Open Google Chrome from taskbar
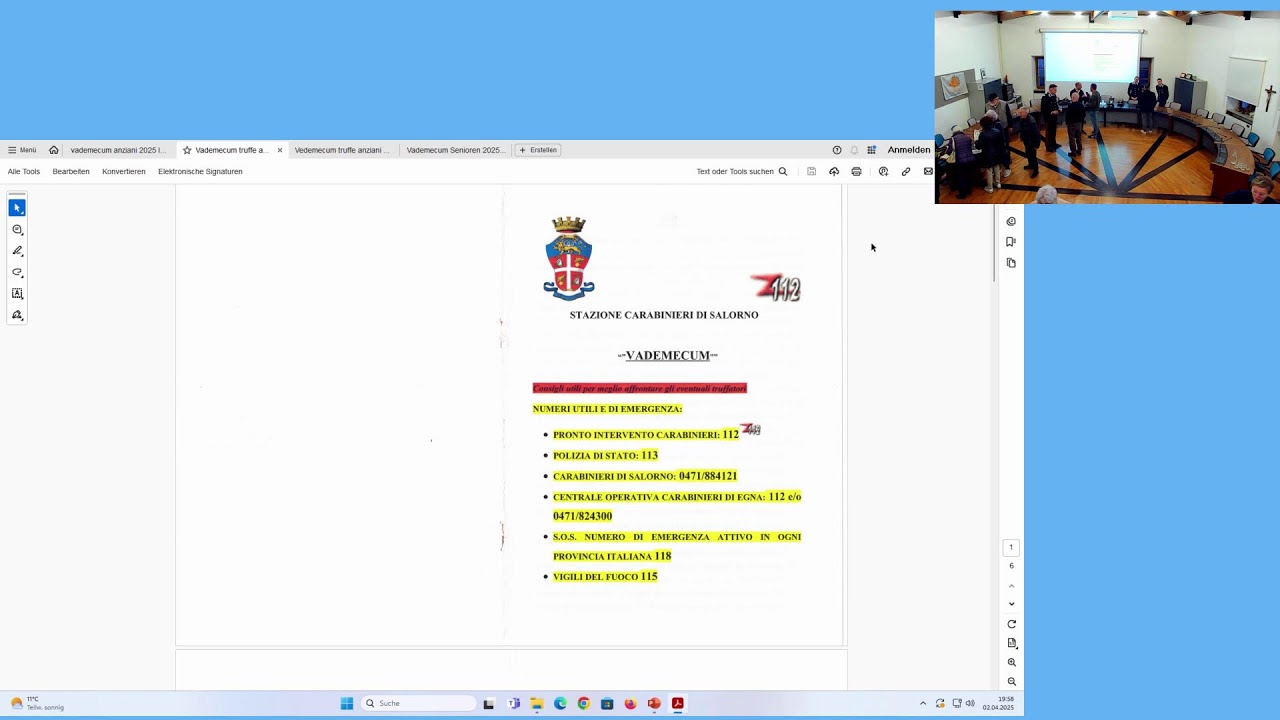The width and height of the screenshot is (1280, 720). (x=583, y=704)
